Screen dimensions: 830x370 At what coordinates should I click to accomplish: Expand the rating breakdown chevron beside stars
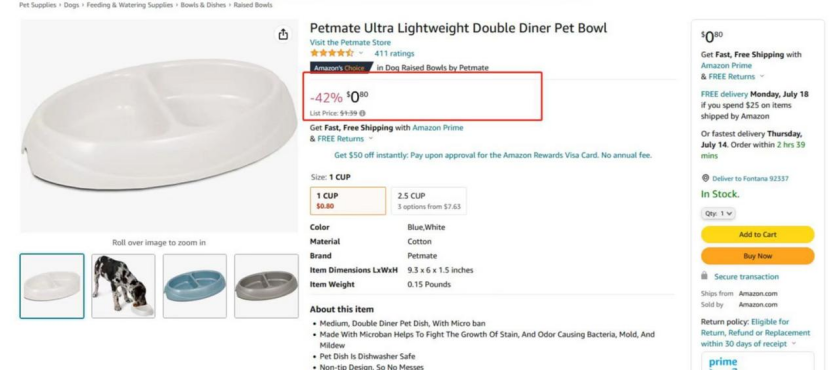coord(361,53)
